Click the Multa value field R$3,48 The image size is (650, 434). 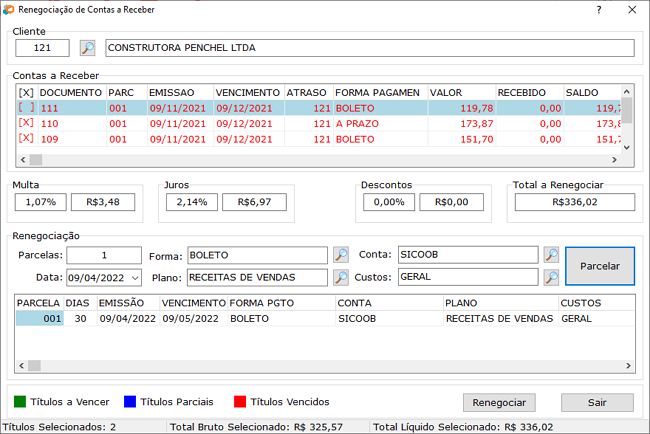(x=103, y=202)
